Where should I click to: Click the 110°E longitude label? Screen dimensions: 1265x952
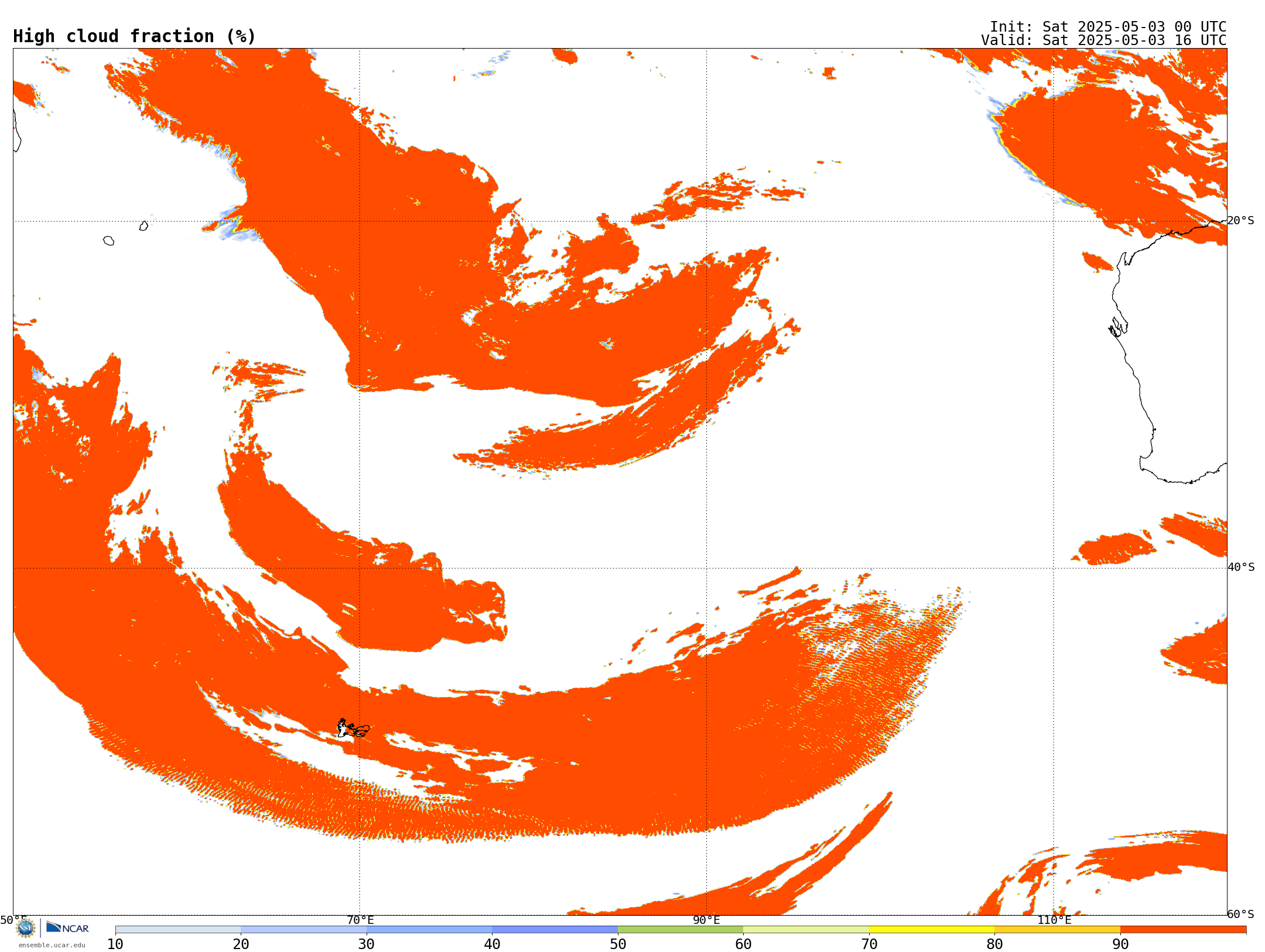(1054, 920)
